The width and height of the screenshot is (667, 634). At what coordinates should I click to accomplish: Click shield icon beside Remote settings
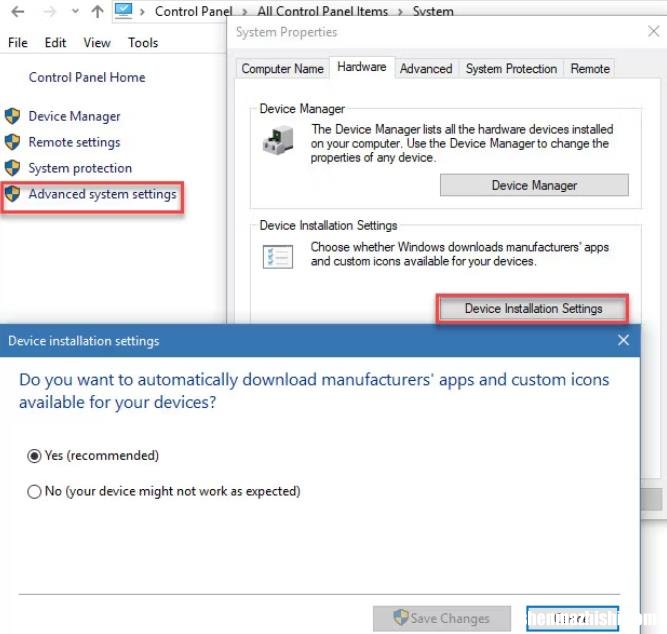coord(13,142)
